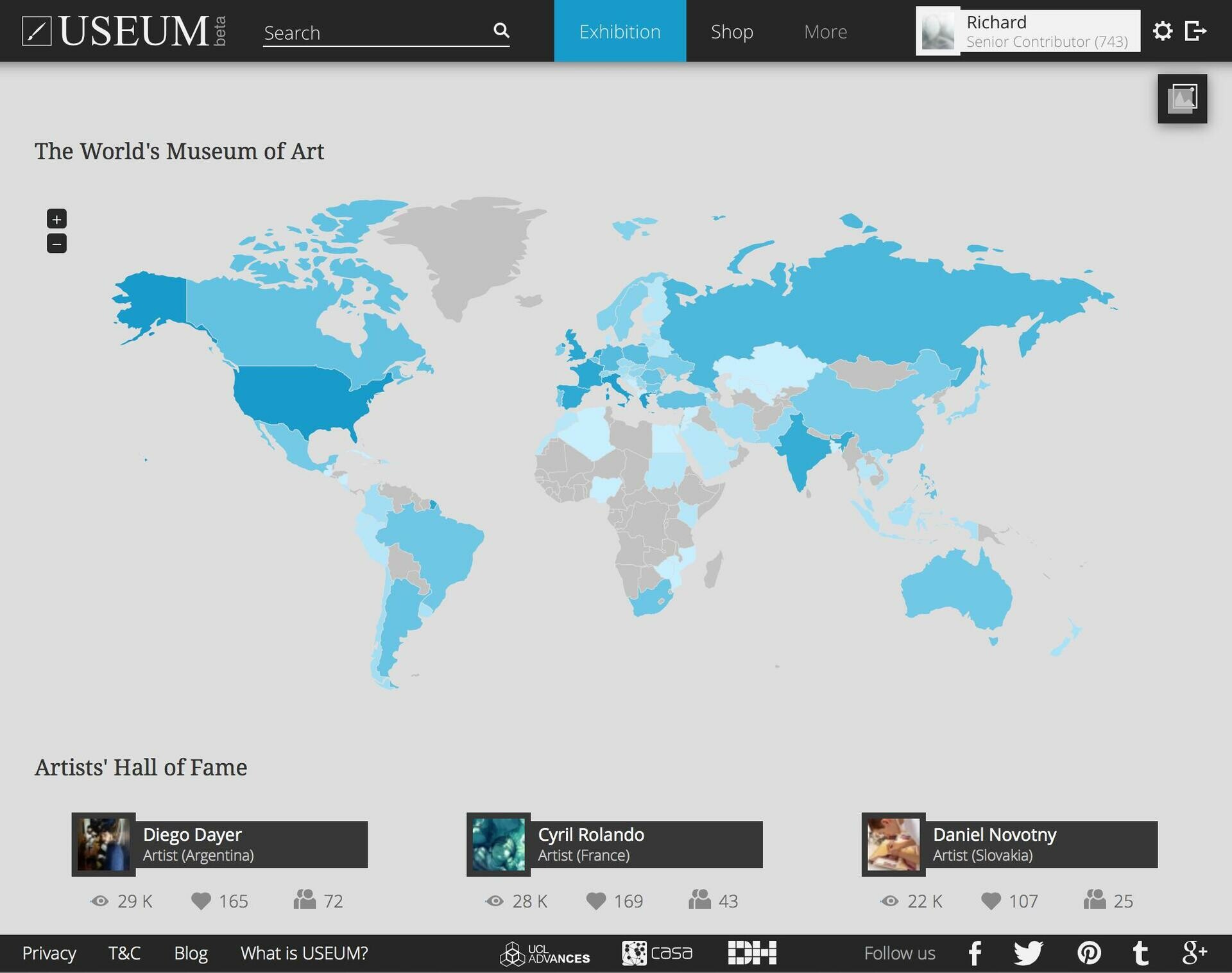Zoom out of the world map
Image resolution: width=1232 pixels, height=973 pixels.
56,244
